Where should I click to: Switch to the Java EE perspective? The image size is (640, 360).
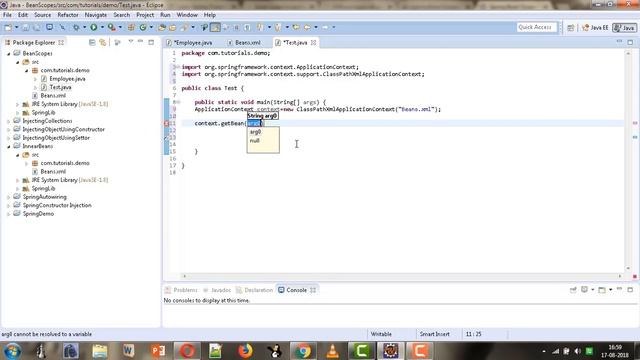[595, 27]
